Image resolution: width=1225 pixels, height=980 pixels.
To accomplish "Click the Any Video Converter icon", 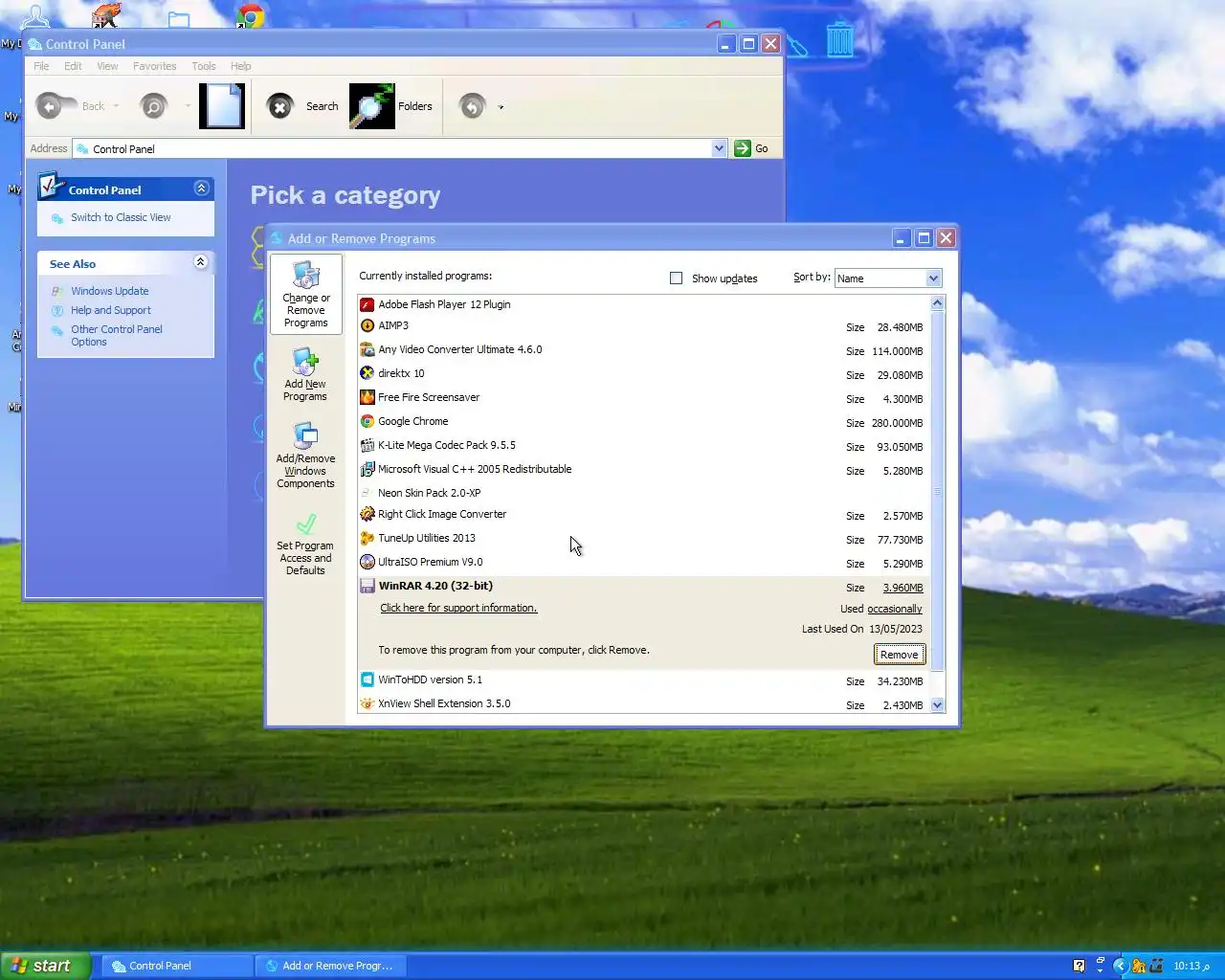I will pos(367,349).
